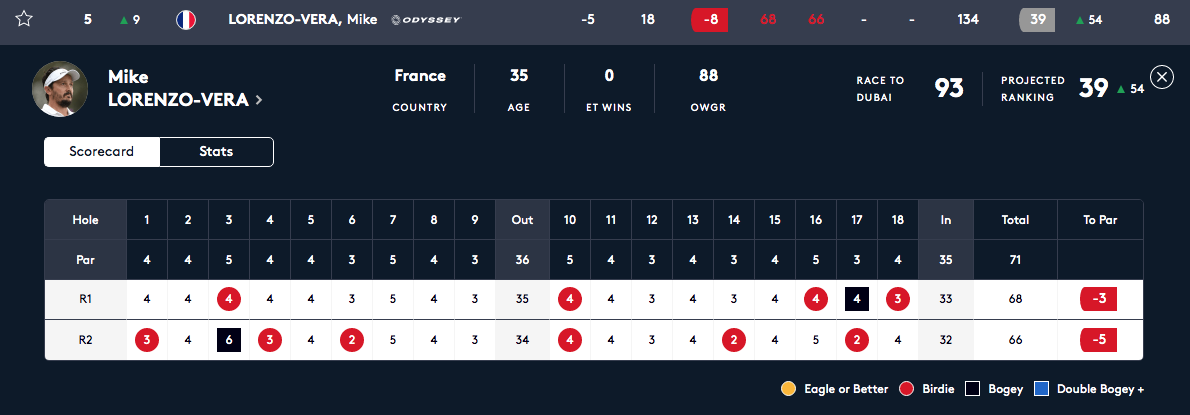Click the R2 -5 to-par badge

point(1099,340)
